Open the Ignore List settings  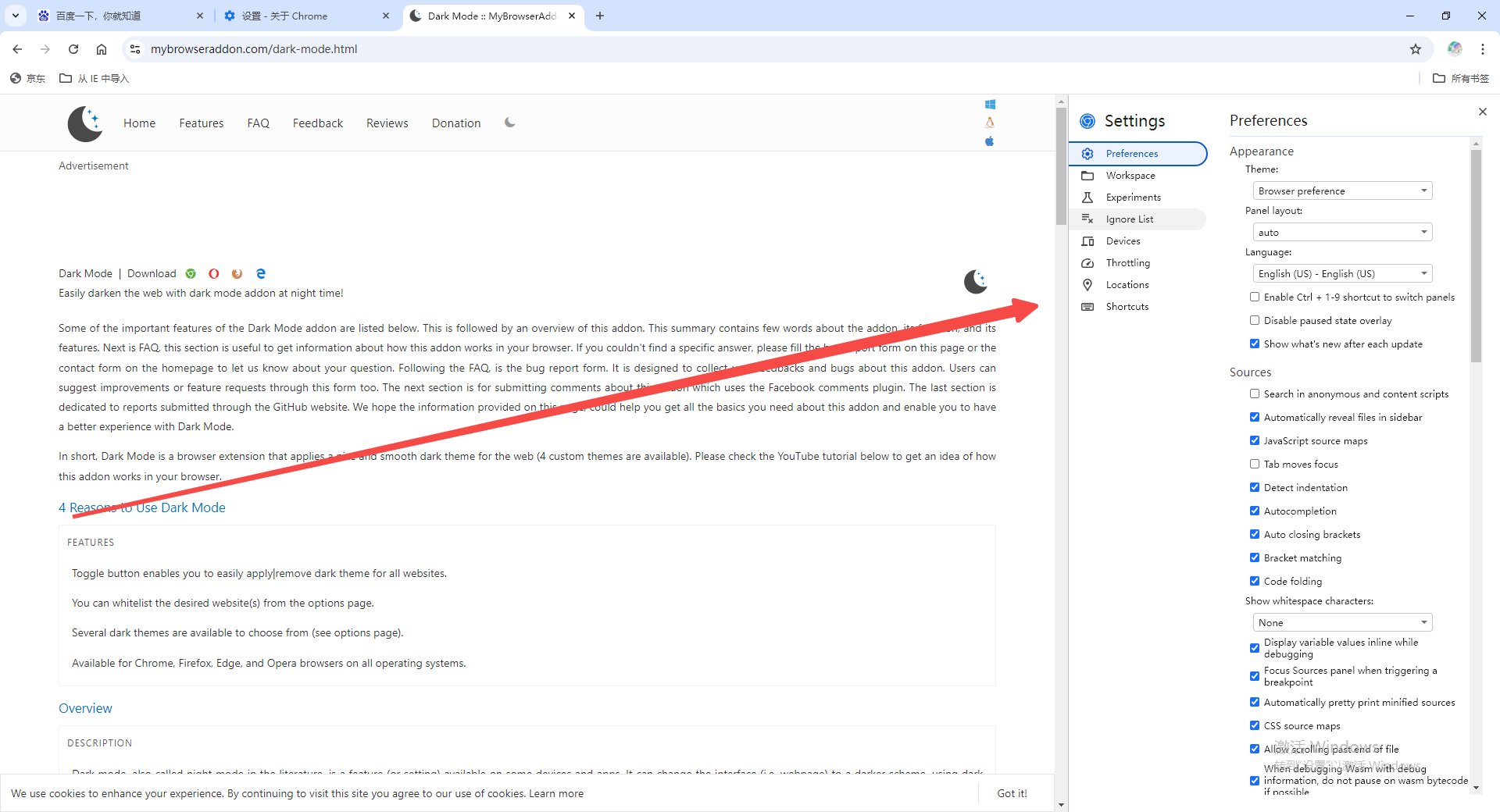(x=1137, y=219)
